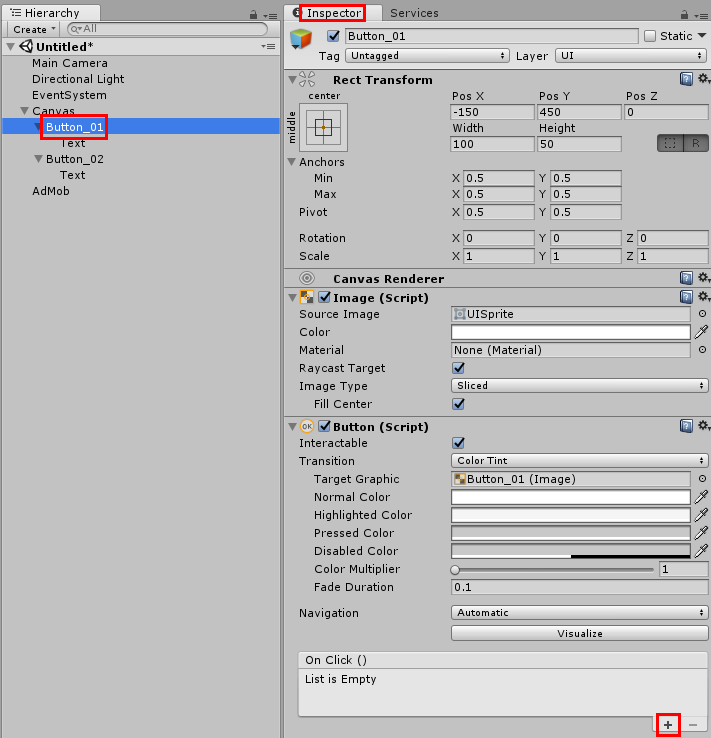This screenshot has height=738, width=711.
Task: Open Rect Transform gear settings menu
Action: pos(703,79)
